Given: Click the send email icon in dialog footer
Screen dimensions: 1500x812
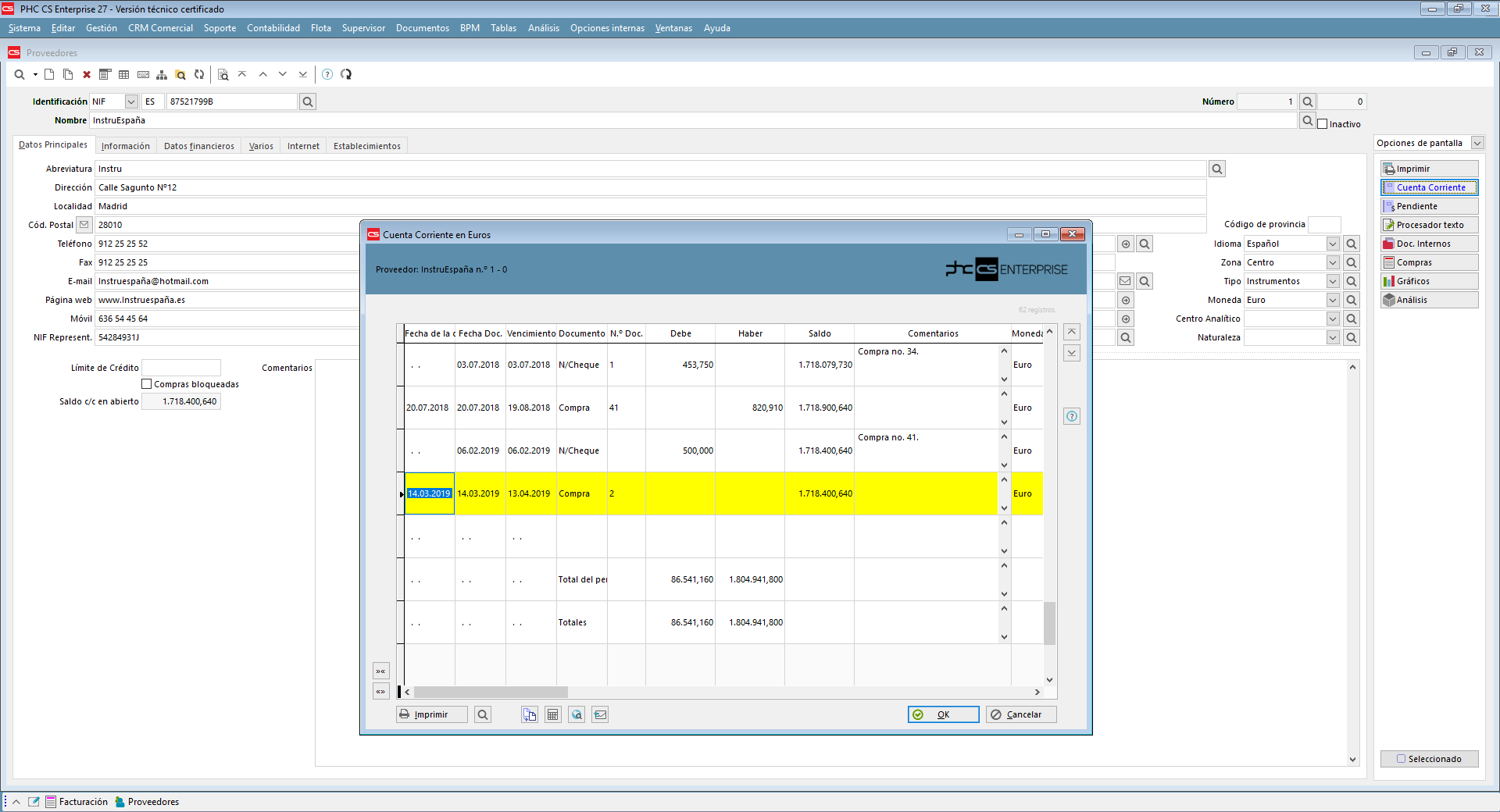Looking at the screenshot, I should click(x=600, y=714).
